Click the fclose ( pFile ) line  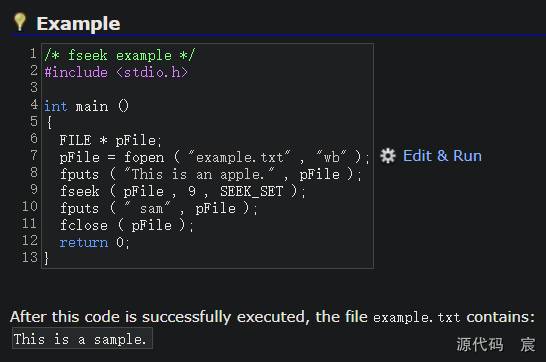[x=126, y=226]
